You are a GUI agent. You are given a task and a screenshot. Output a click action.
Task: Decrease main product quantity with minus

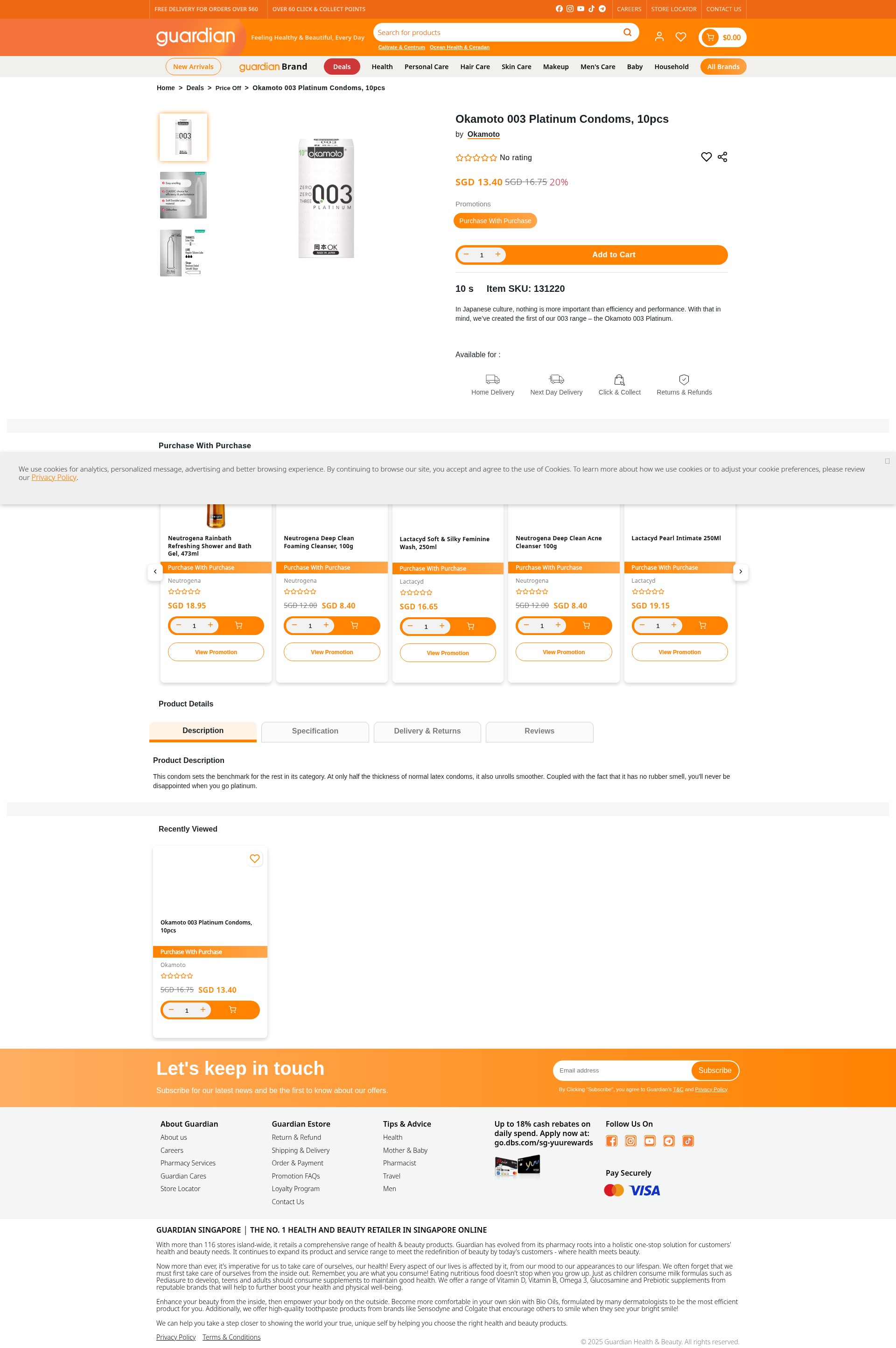(x=466, y=254)
